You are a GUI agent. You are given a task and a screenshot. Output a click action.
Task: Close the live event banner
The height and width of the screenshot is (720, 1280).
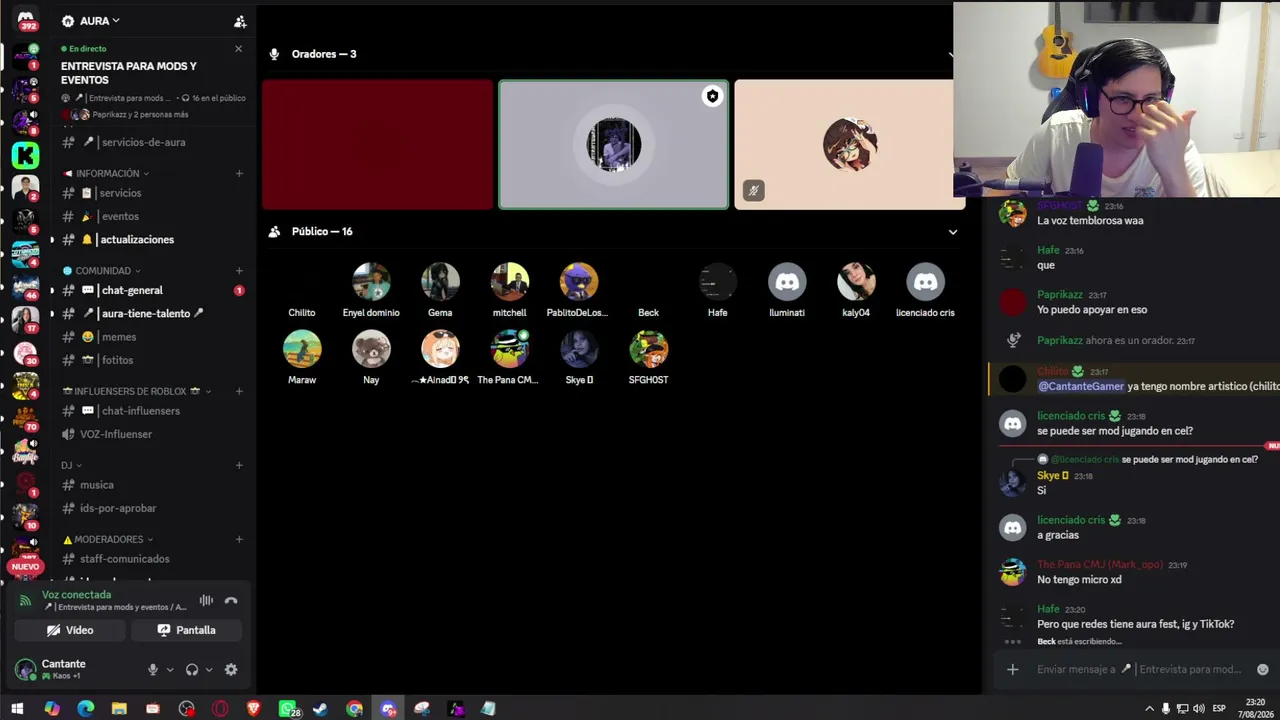[x=238, y=49]
